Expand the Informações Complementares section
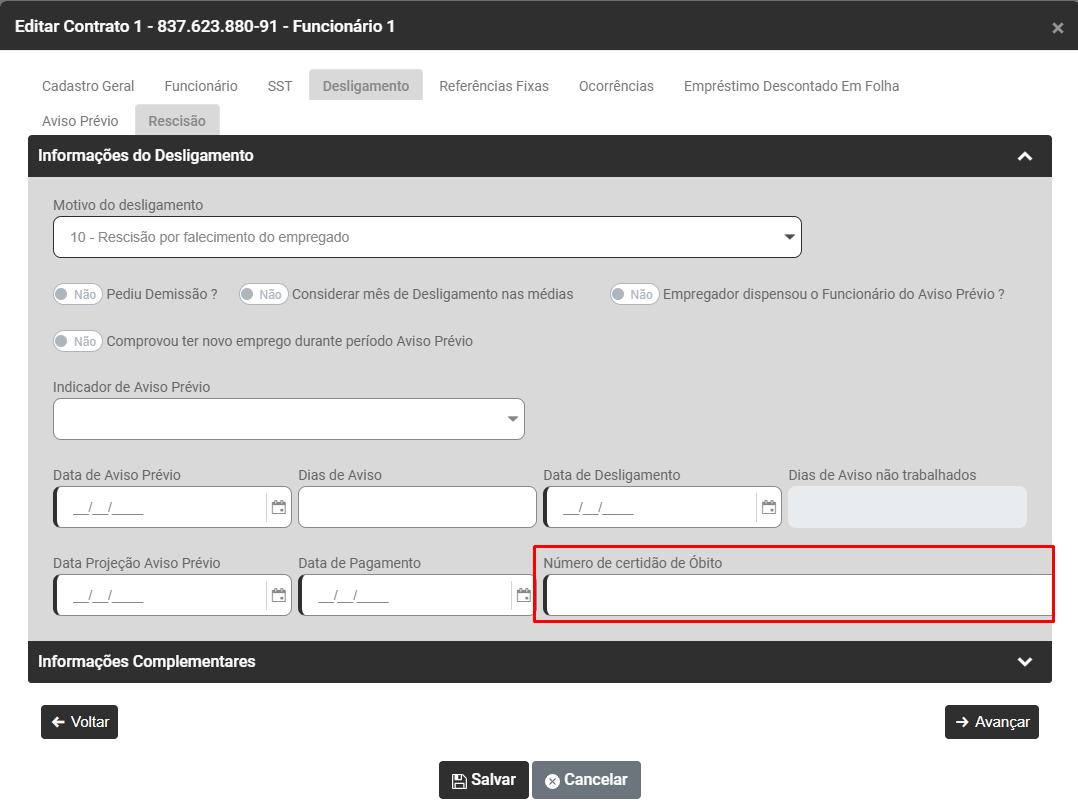 point(1024,662)
